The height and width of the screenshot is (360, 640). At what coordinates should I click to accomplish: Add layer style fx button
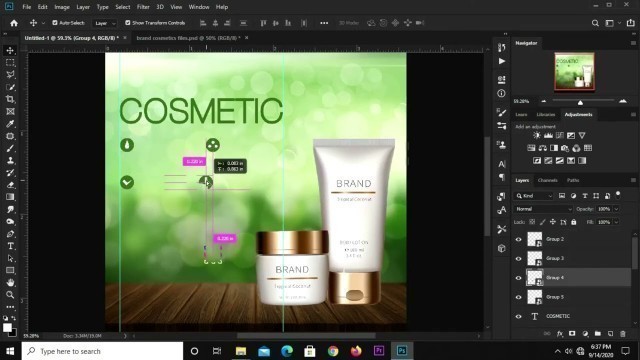560,333
